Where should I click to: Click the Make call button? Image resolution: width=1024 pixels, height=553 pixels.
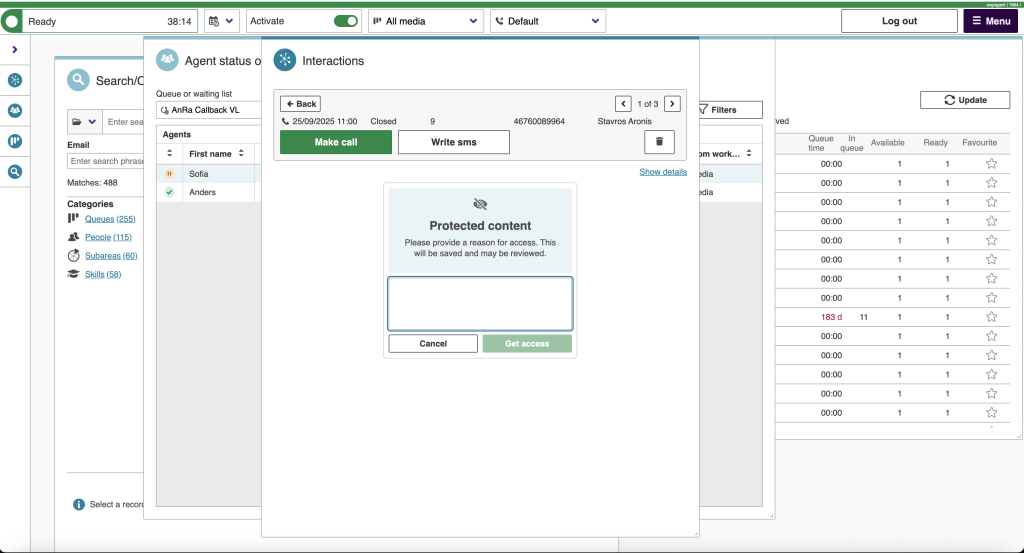point(335,142)
